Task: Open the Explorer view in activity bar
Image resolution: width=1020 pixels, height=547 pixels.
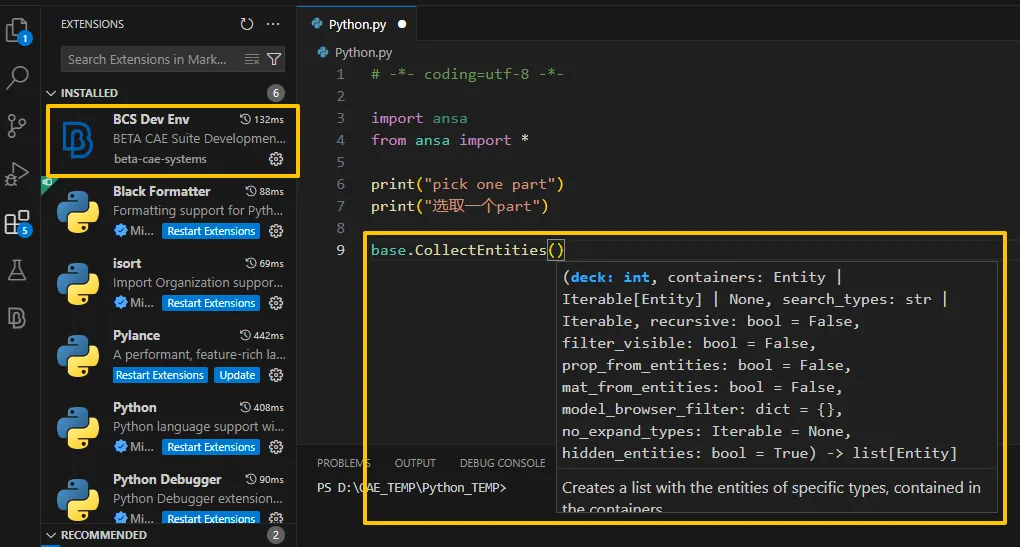Action: (x=17, y=30)
